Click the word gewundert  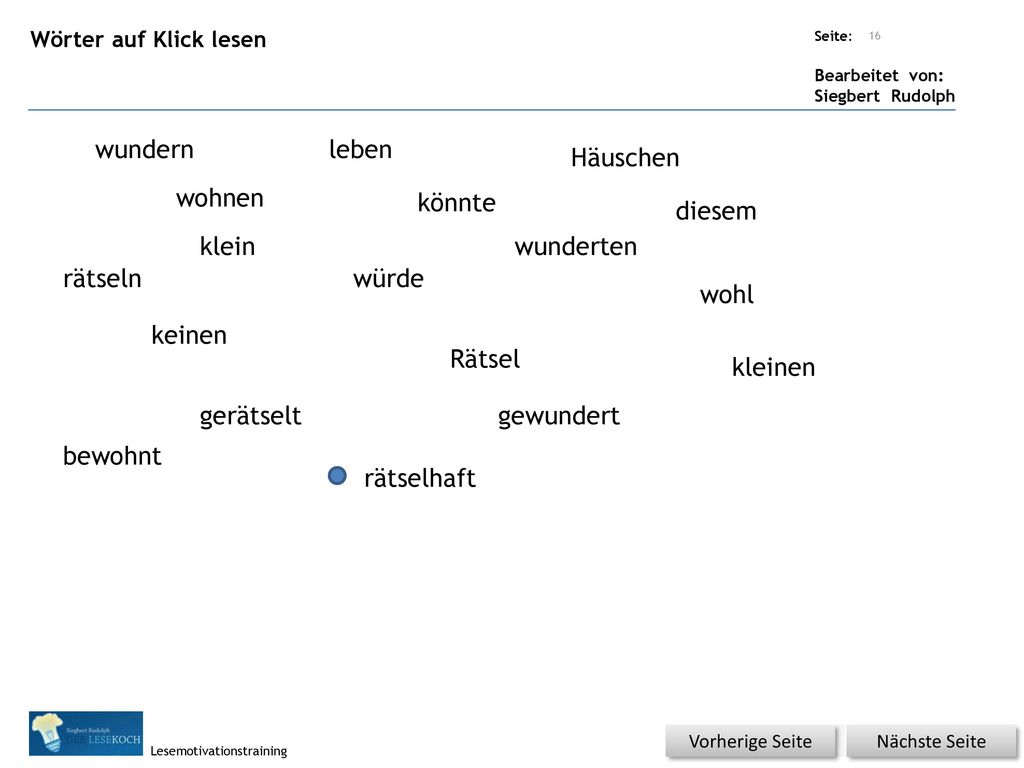click(559, 417)
